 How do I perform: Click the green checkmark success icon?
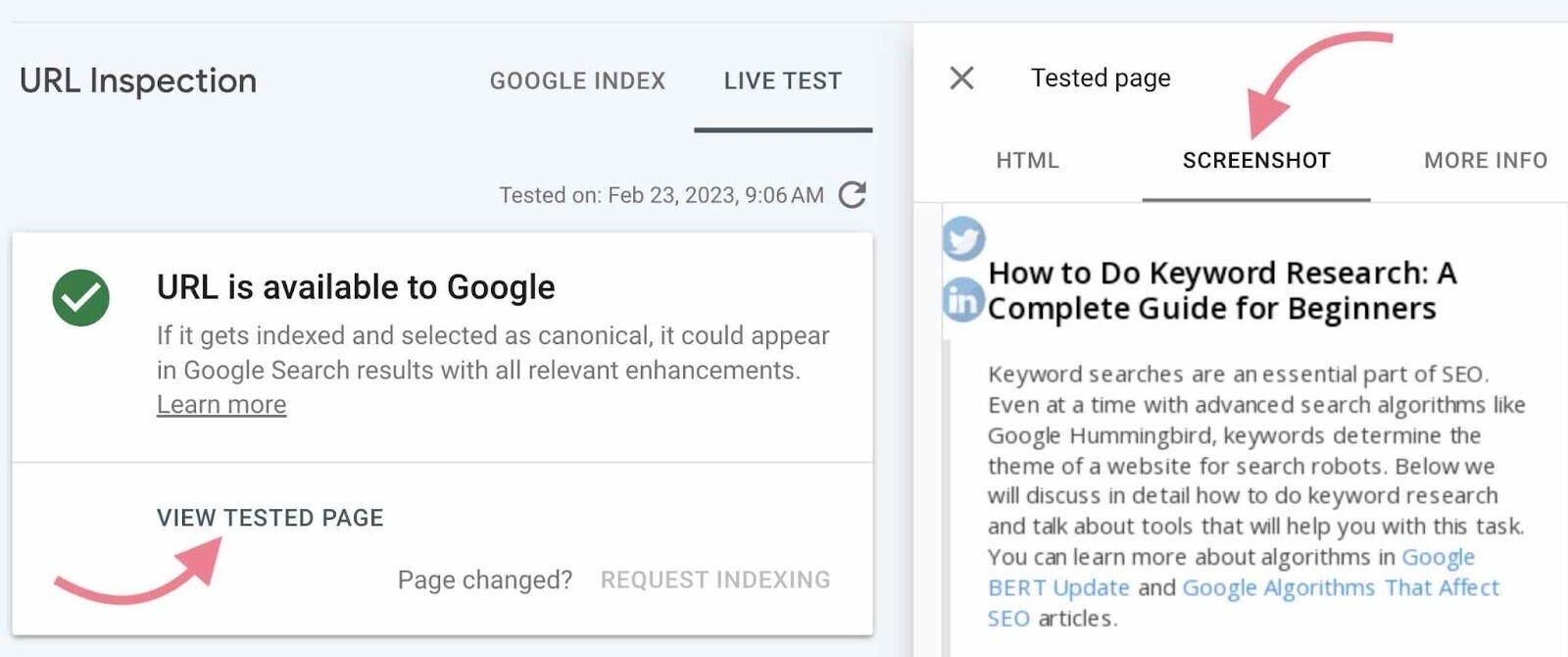pyautogui.click(x=81, y=294)
